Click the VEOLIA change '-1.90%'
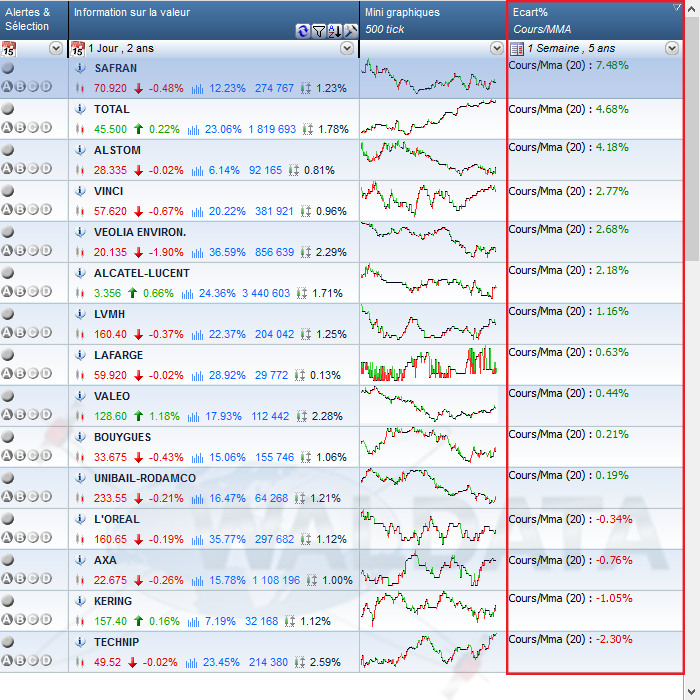The image size is (700, 700). click(166, 252)
